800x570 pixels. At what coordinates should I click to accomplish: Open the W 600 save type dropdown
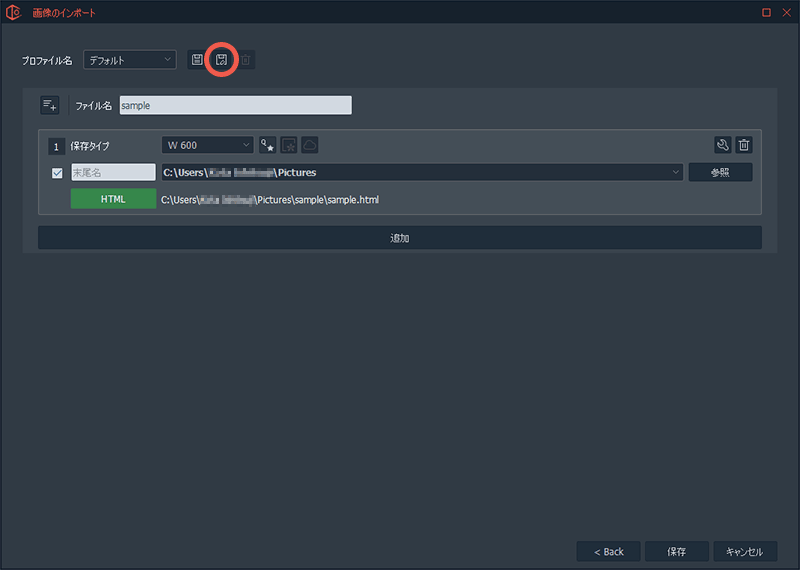(208, 145)
